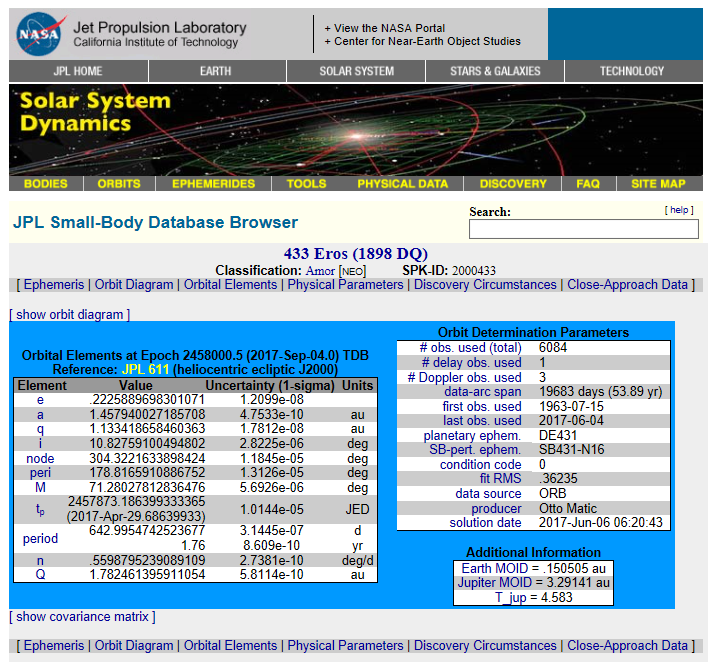Go to SOLAR SYSTEM section
Screen dimensions: 708x662
[356, 71]
